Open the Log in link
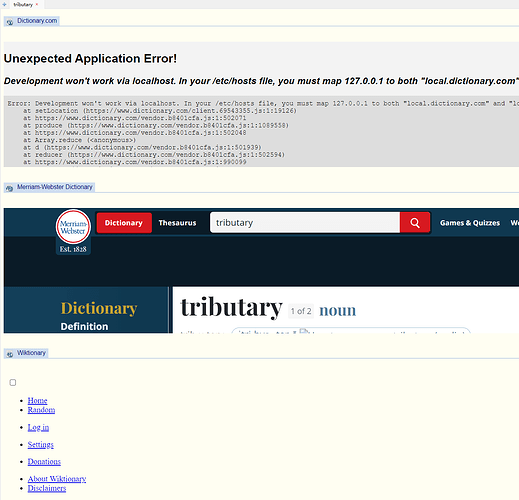Viewport: 519px width, 500px height. coord(38,427)
